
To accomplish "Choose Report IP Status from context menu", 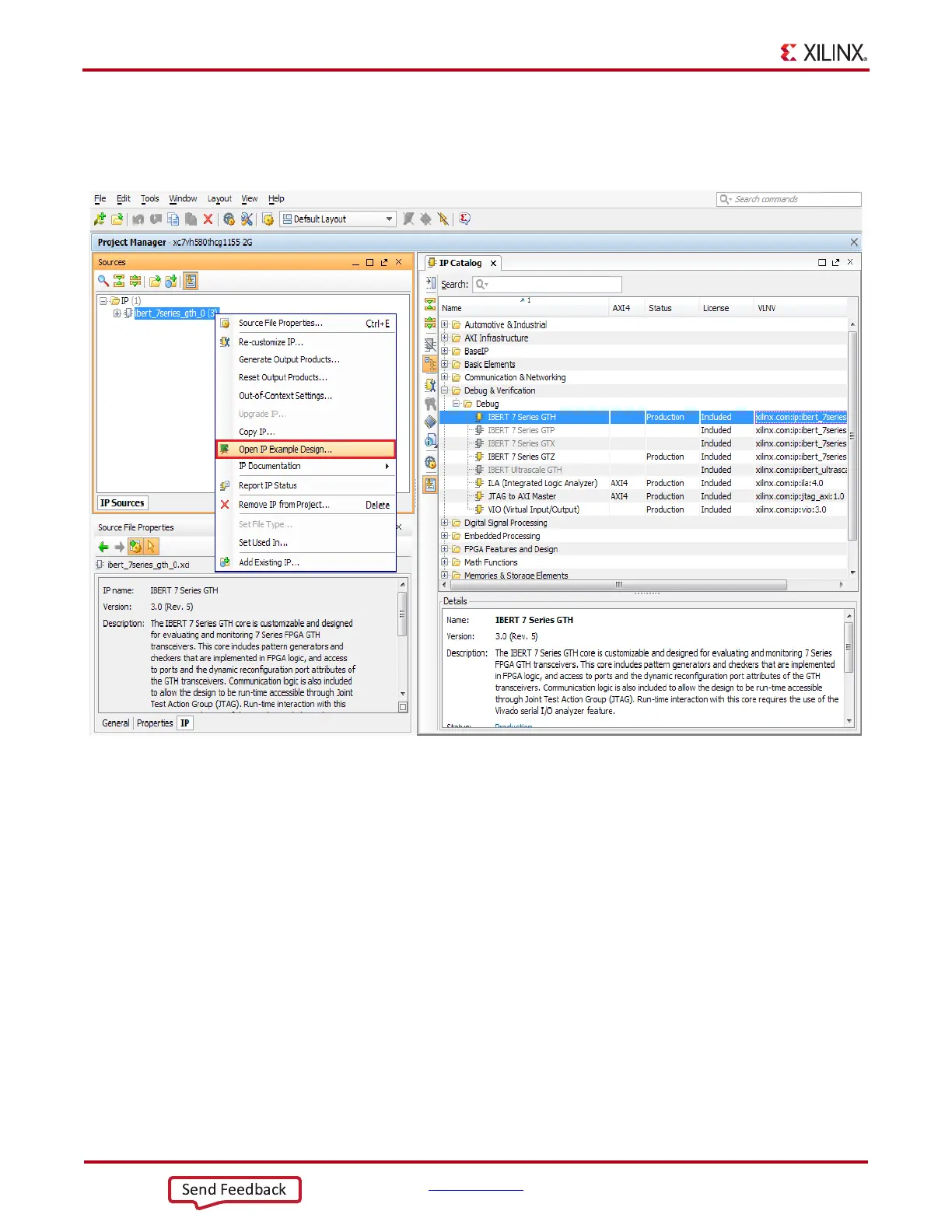I will 306,485.
